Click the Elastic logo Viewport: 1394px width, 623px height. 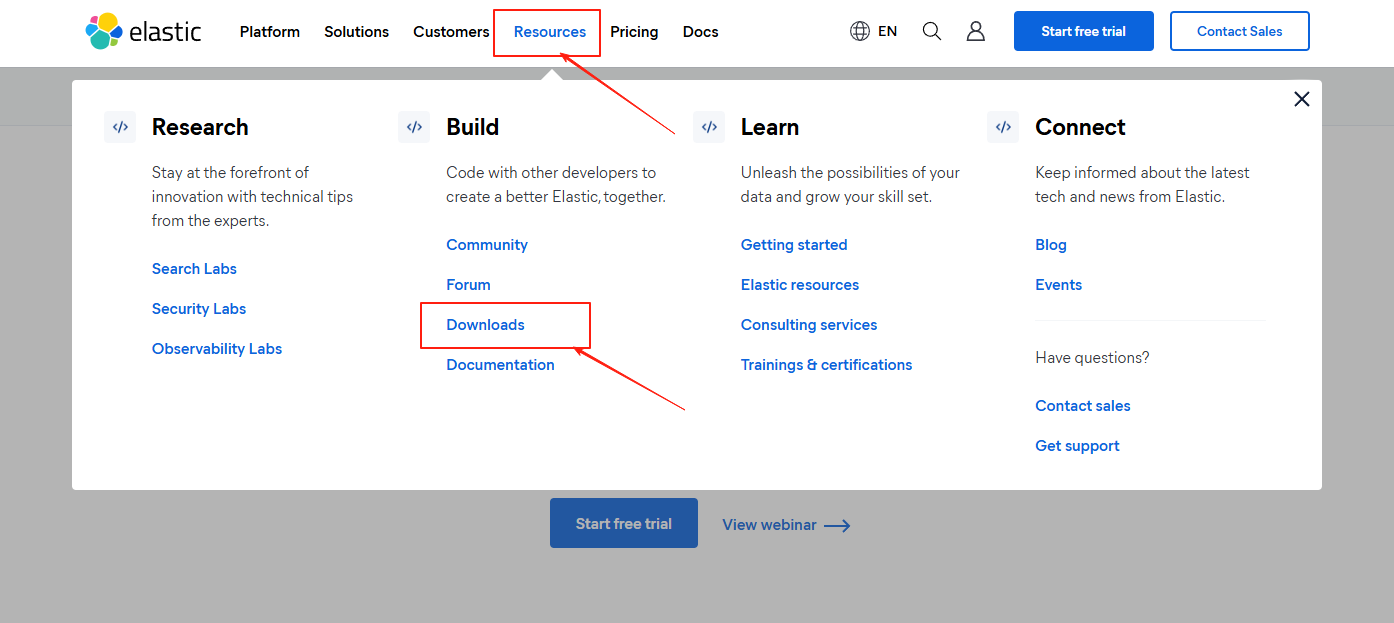pyautogui.click(x=143, y=31)
